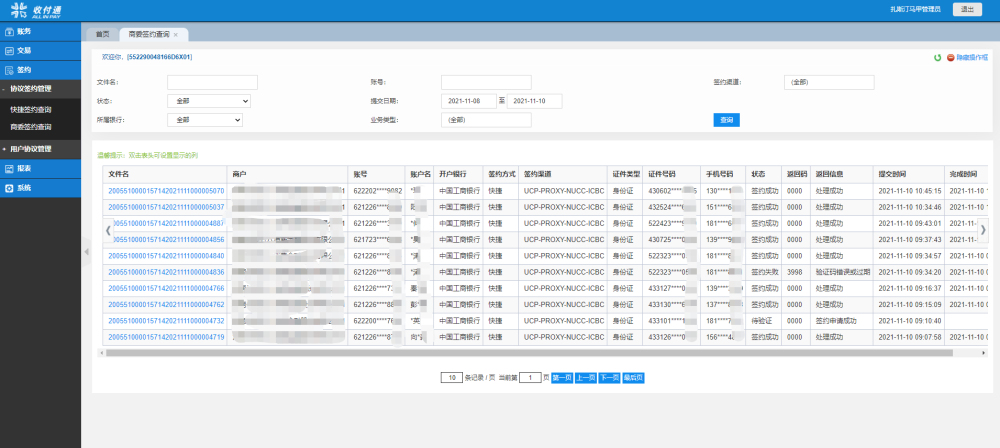
Task: Open the 报表 sidebar menu
Action: click(x=40, y=168)
